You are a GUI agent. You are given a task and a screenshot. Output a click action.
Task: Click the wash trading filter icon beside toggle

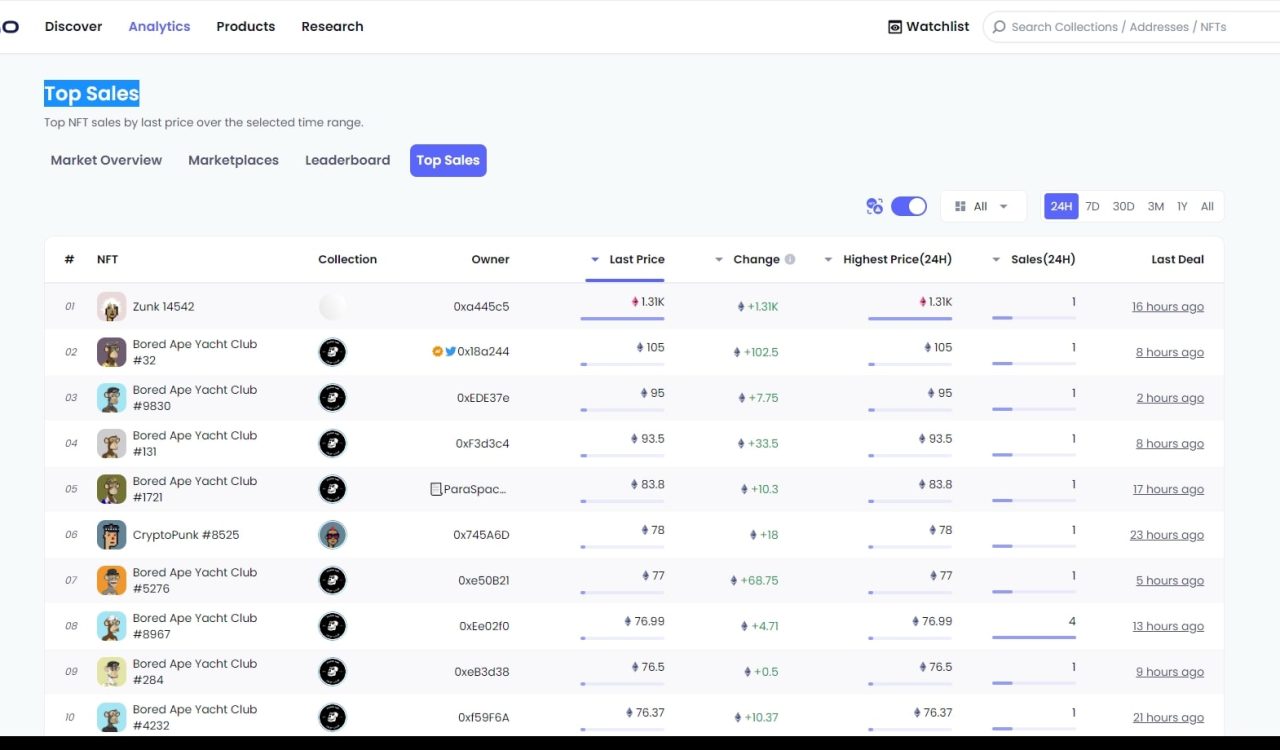pyautogui.click(x=874, y=206)
